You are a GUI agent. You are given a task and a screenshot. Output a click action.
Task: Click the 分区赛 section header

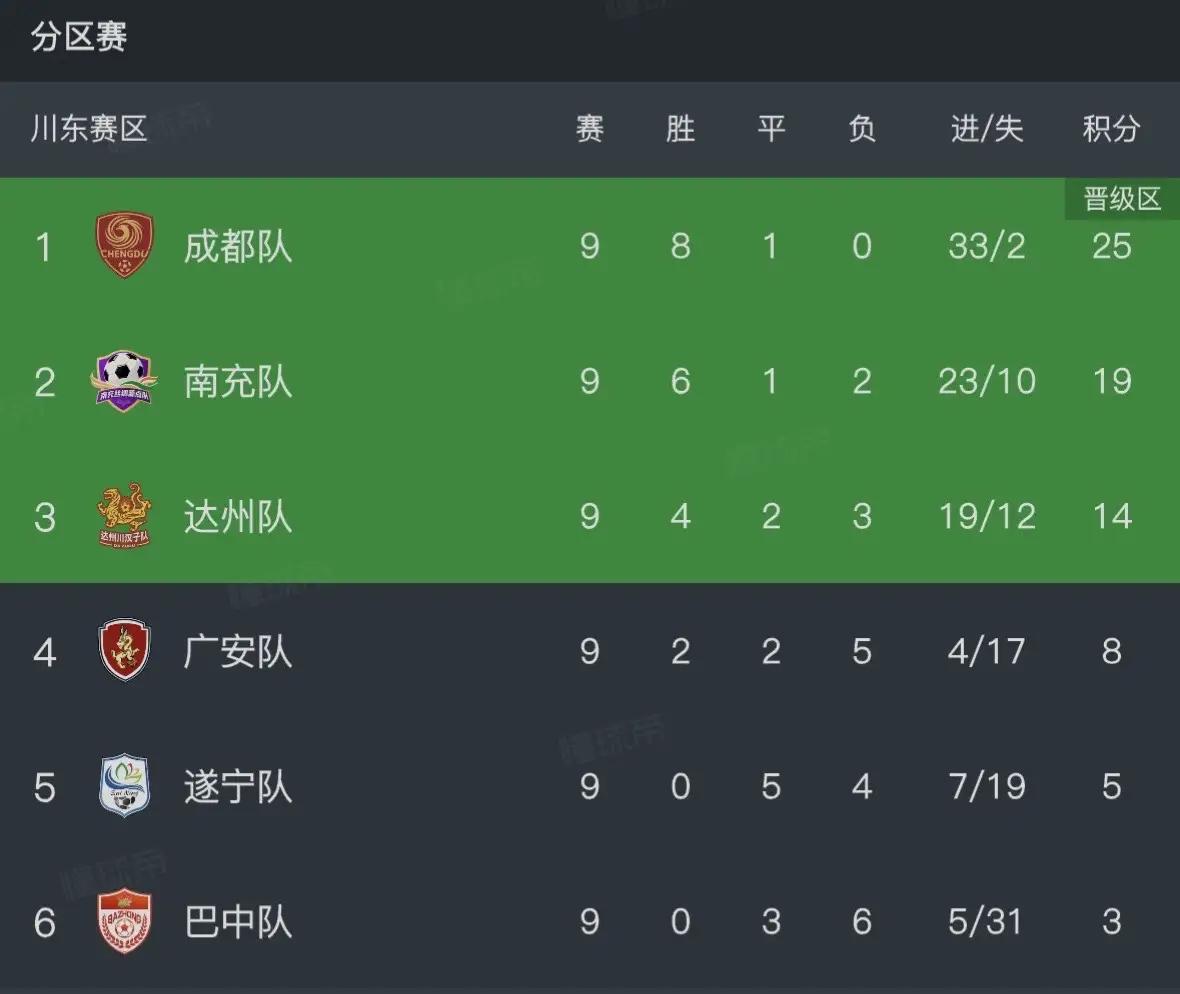79,38
